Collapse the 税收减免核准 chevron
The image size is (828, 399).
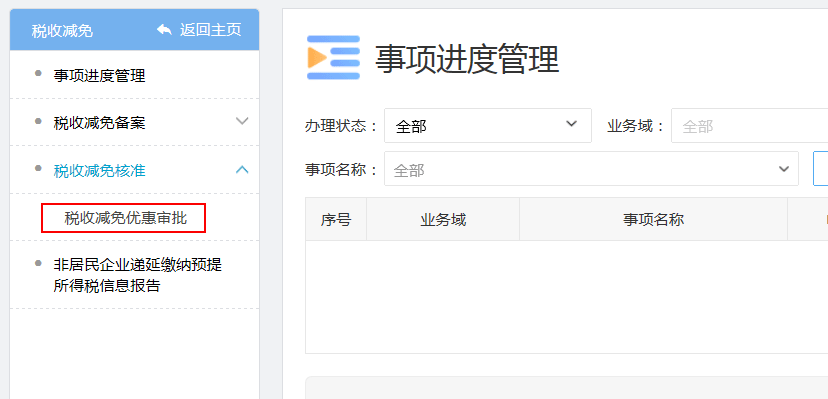[x=242, y=169]
